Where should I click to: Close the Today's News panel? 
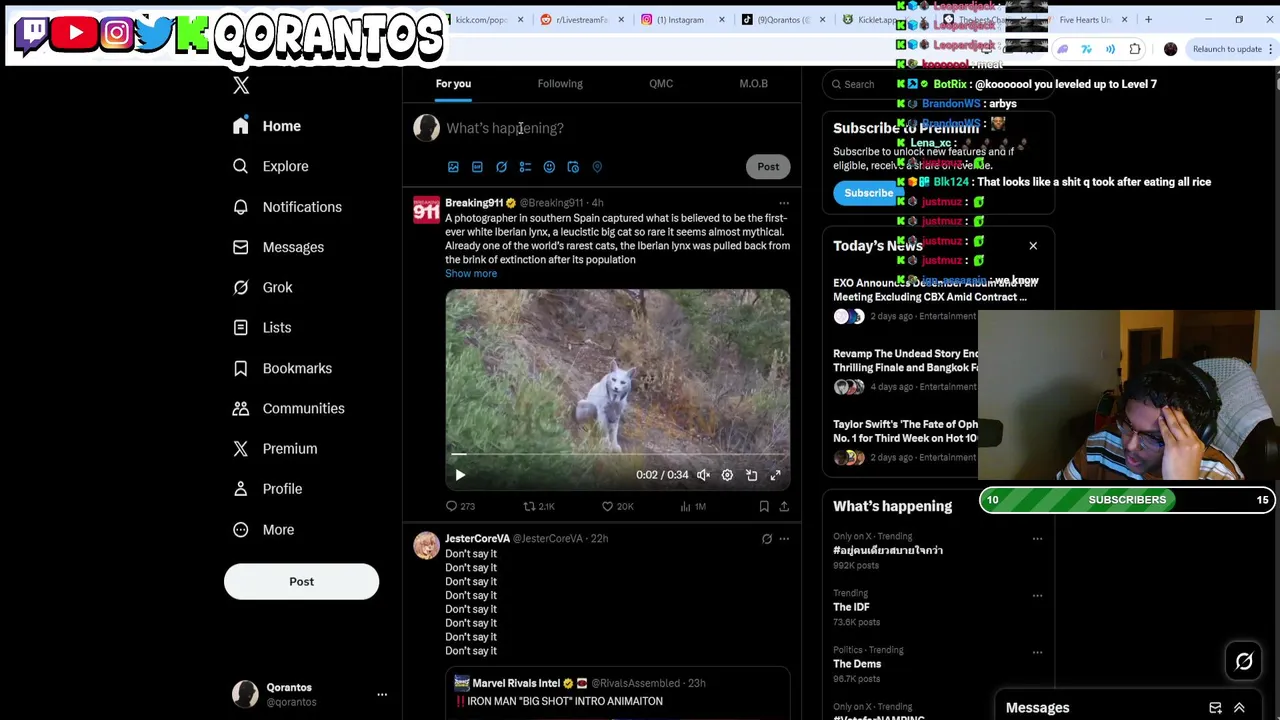(1033, 246)
